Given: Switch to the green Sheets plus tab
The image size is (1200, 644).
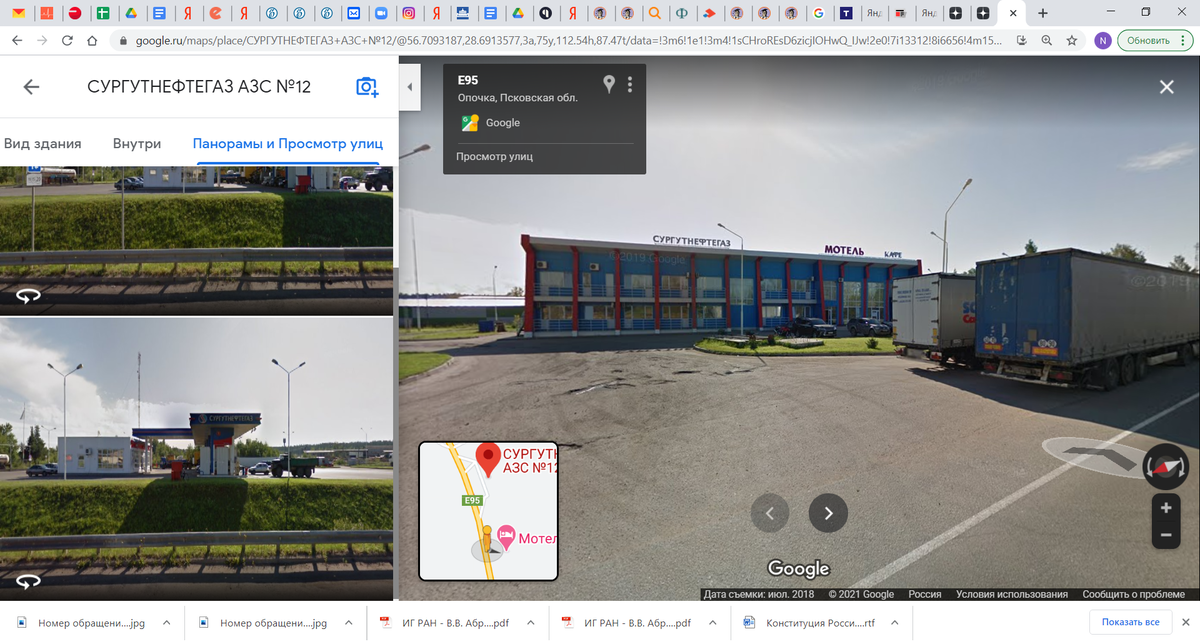Looking at the screenshot, I should (103, 13).
